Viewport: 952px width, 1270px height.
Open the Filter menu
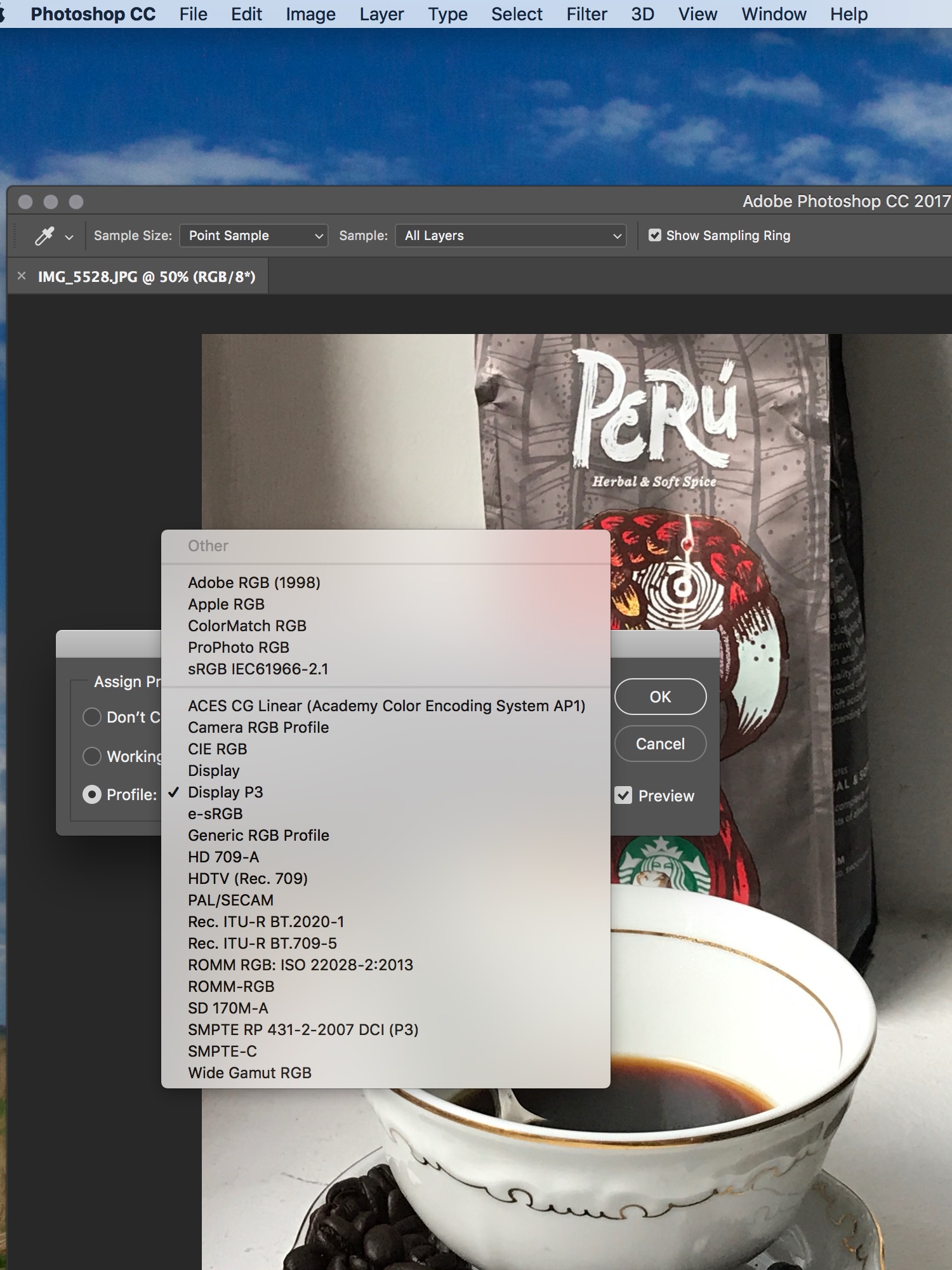coord(586,14)
